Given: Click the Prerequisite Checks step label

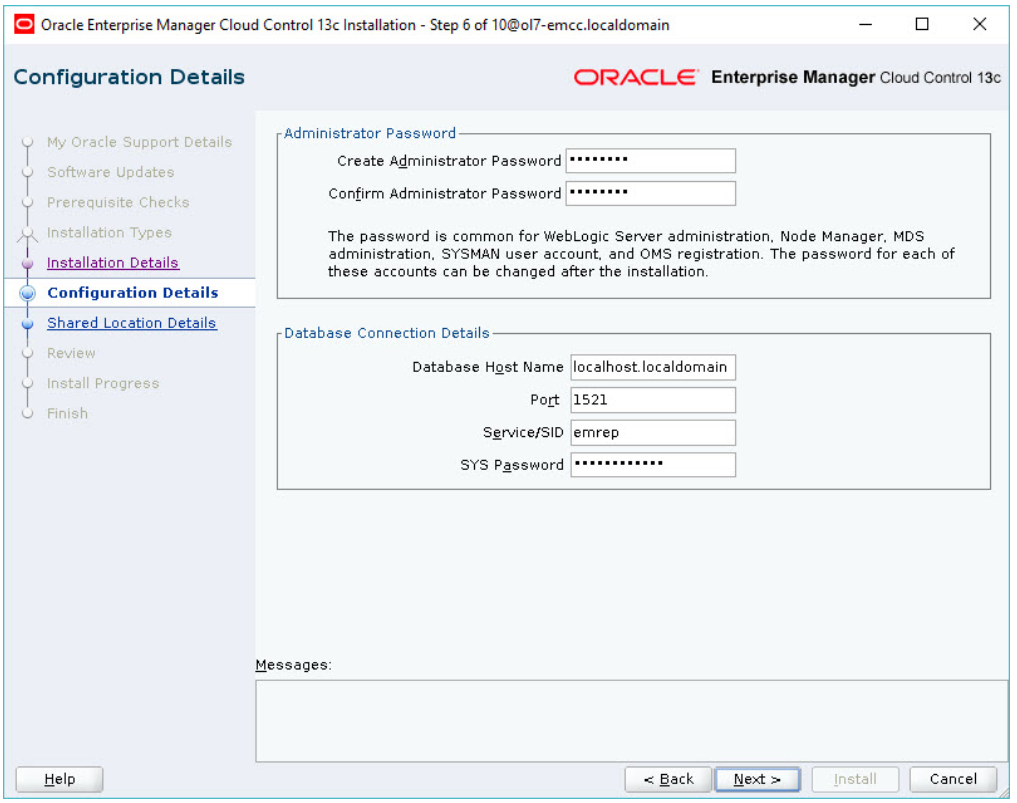Looking at the screenshot, I should [118, 202].
